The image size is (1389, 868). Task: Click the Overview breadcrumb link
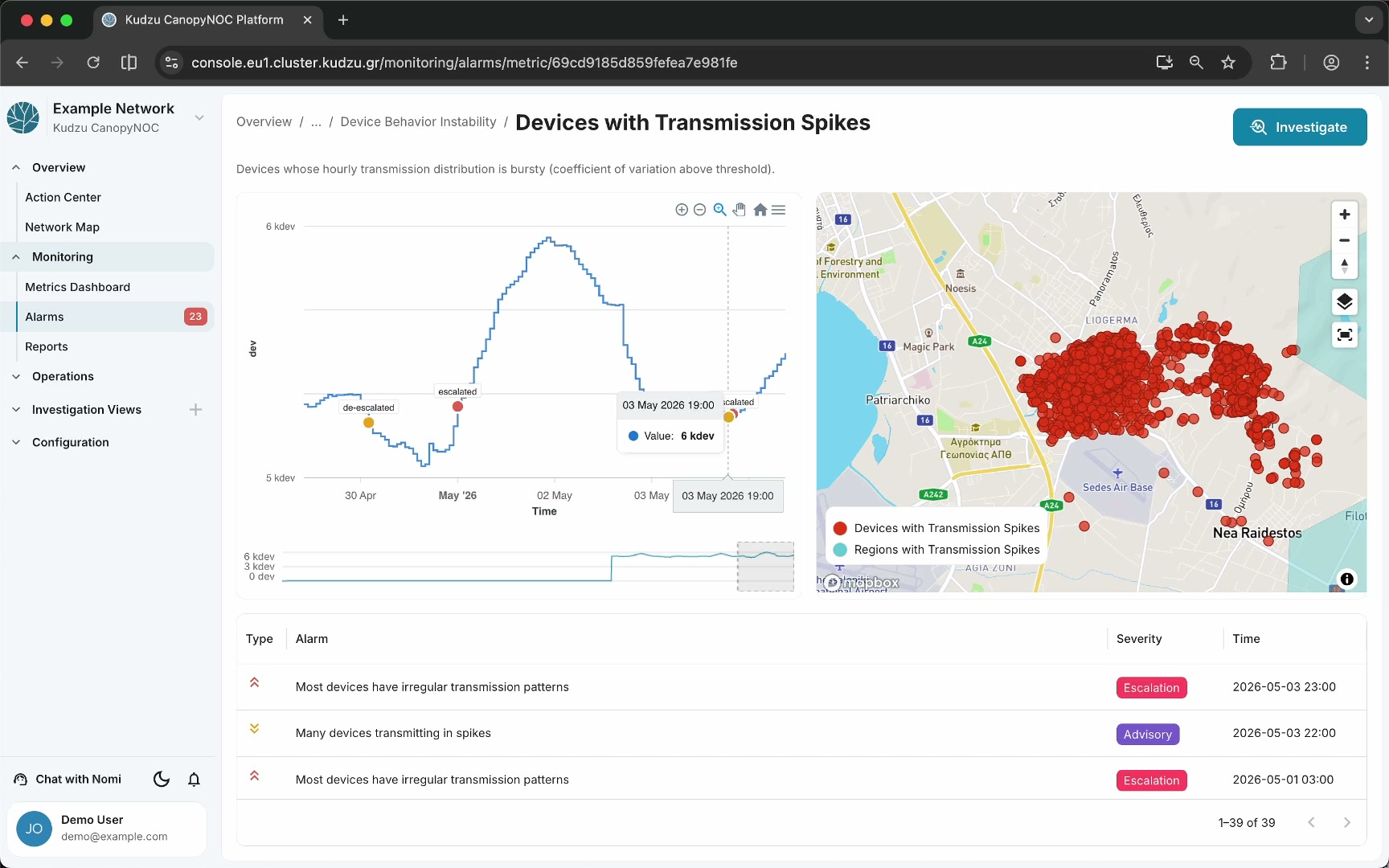[264, 122]
